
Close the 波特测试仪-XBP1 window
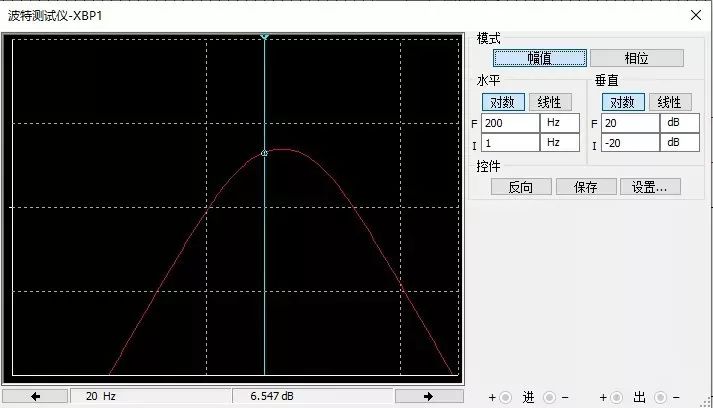(696, 15)
